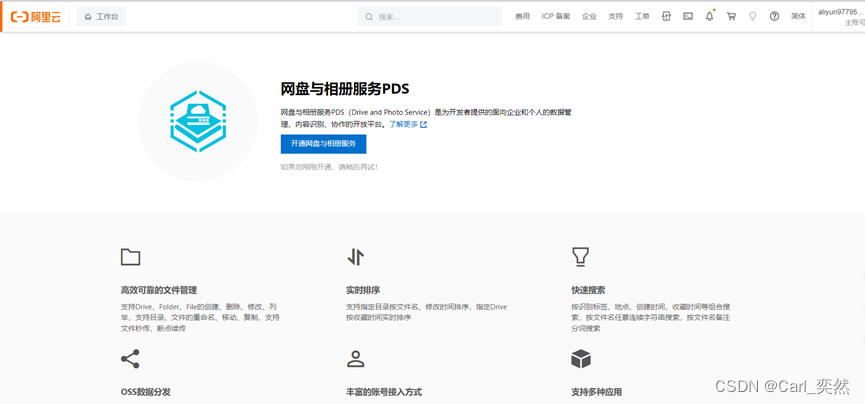Click the folder icon for file management
Screen dimensions: 865x404
point(130,257)
